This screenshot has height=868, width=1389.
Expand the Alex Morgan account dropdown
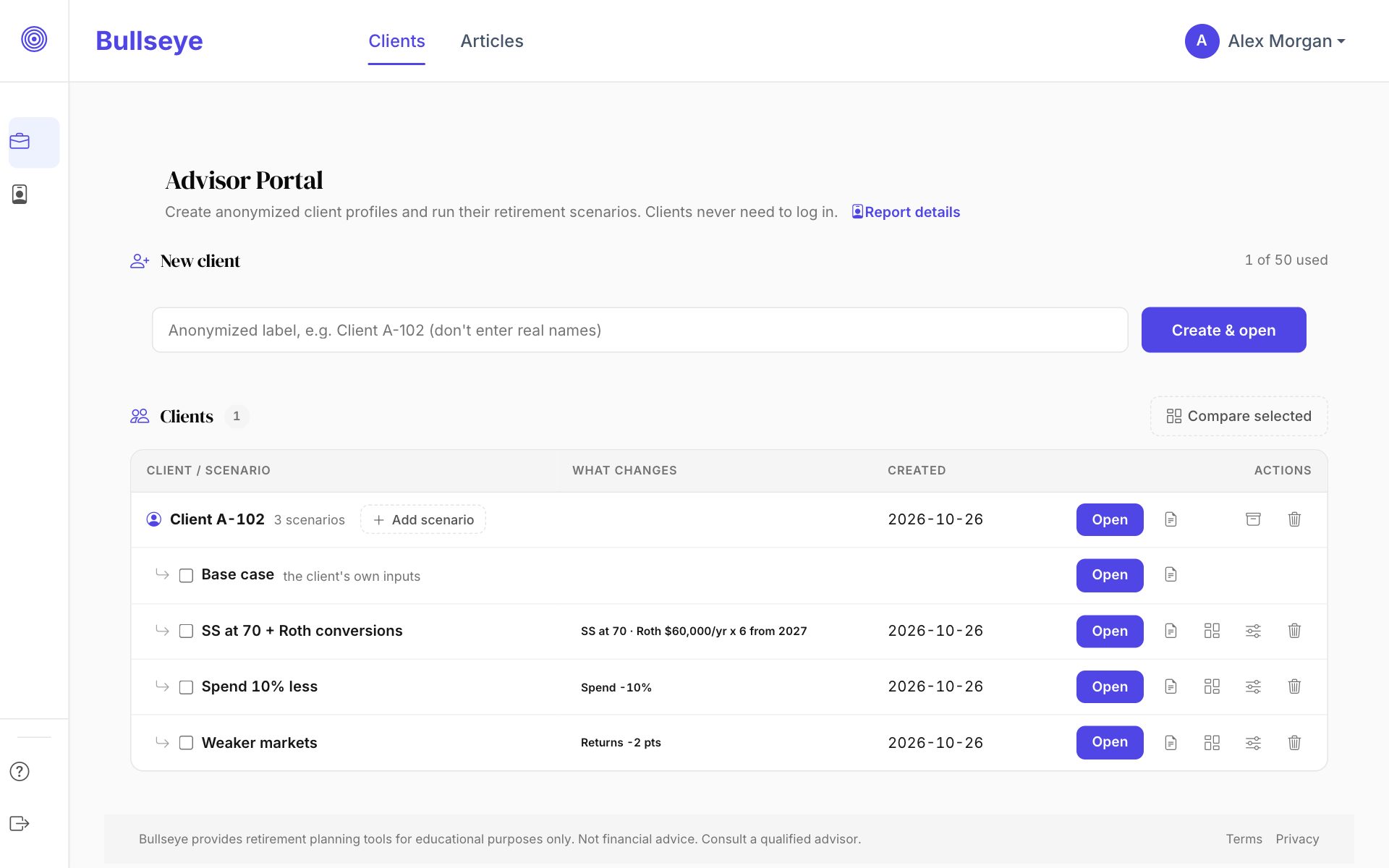pyautogui.click(x=1265, y=41)
